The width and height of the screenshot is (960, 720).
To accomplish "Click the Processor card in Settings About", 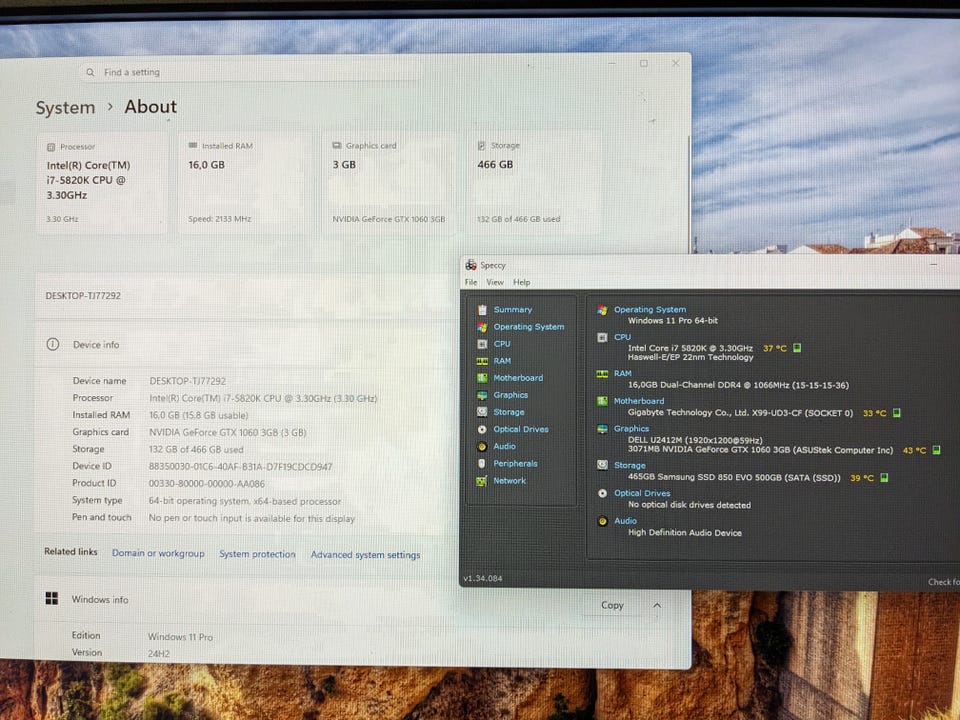I will point(102,184).
